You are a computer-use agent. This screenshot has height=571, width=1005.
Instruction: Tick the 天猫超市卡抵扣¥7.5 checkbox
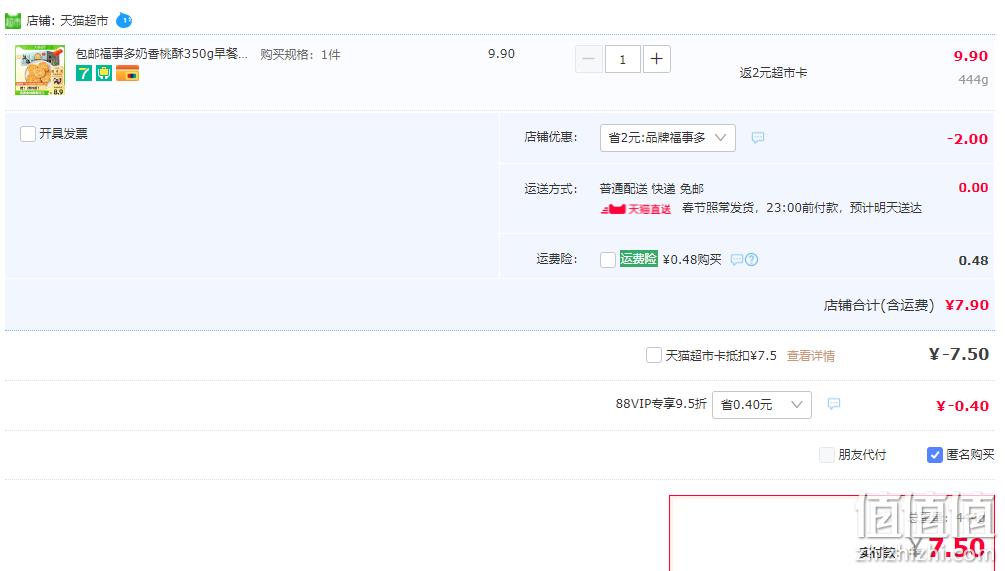click(654, 355)
